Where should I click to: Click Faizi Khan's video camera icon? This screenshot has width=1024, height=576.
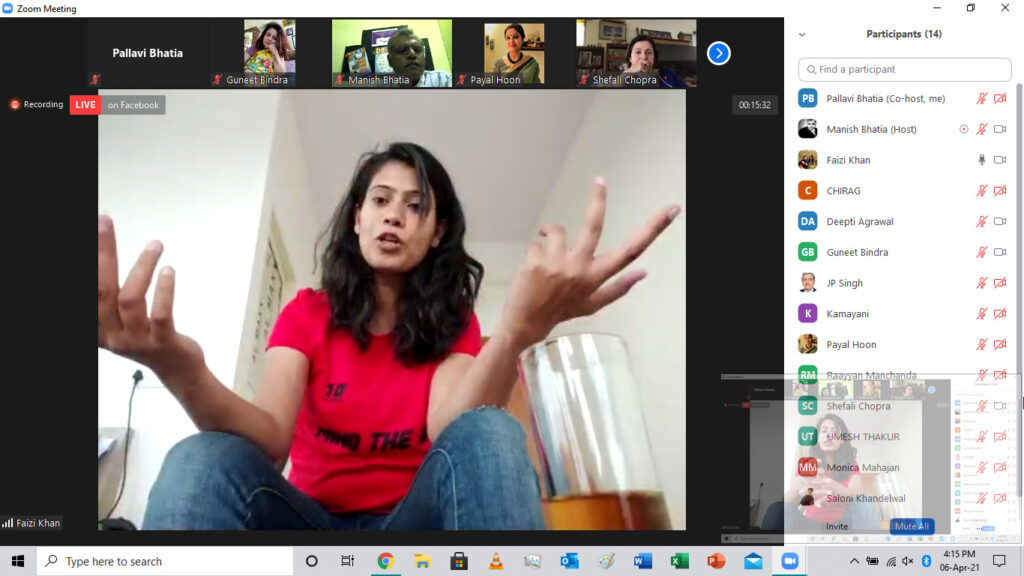click(1000, 160)
